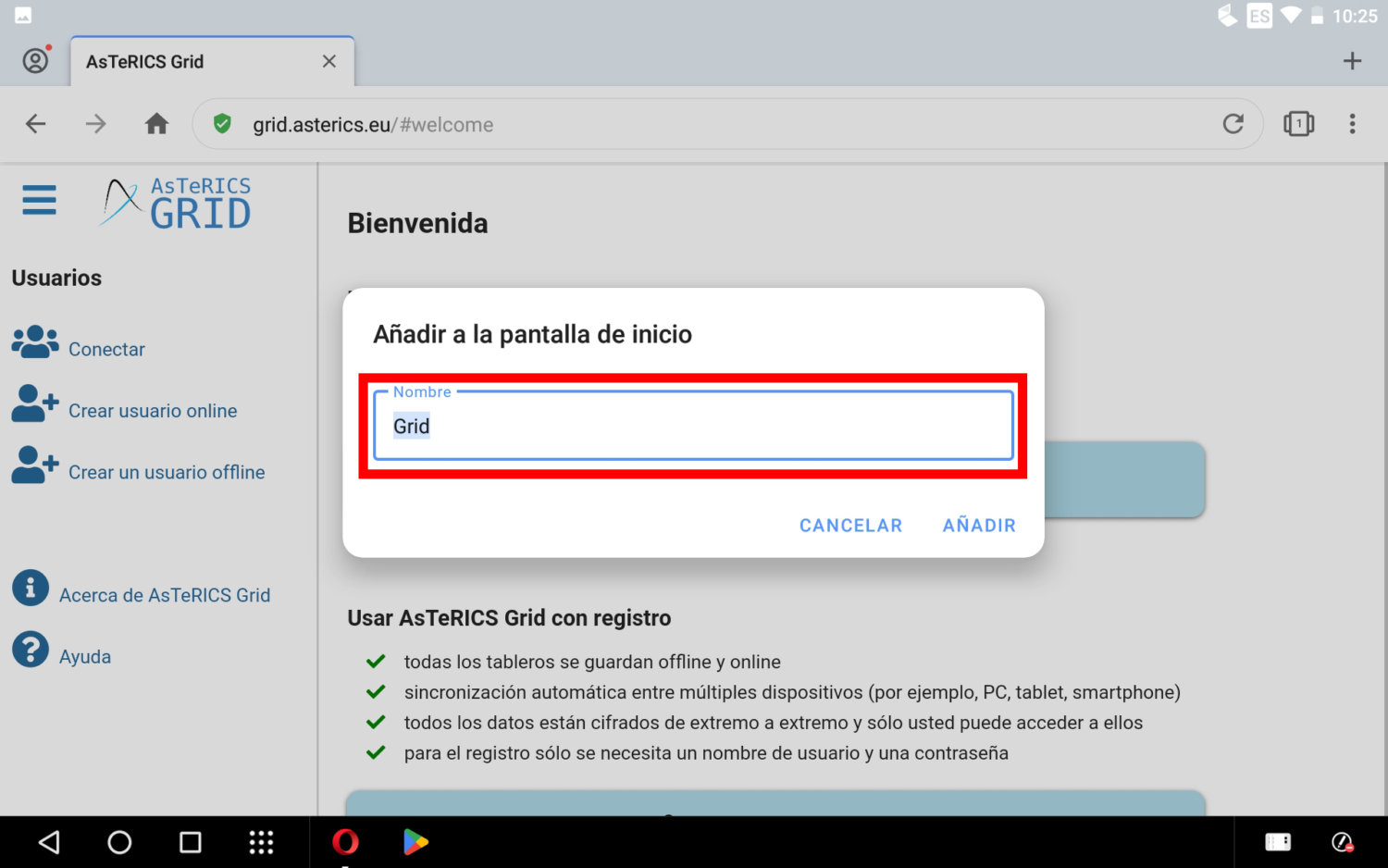Open the sidebar hamburger menu
Viewport: 1388px width, 868px height.
pyautogui.click(x=39, y=200)
